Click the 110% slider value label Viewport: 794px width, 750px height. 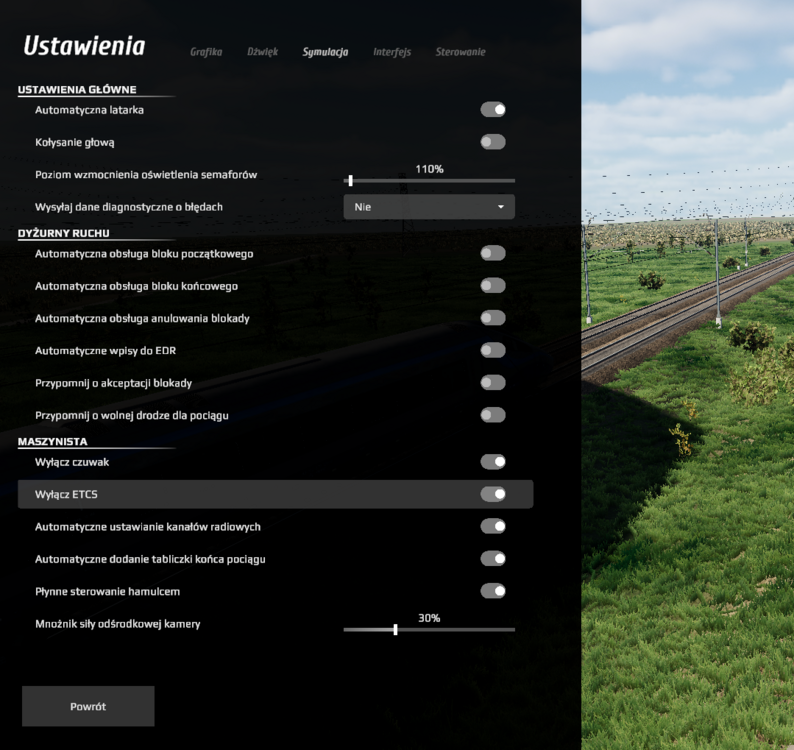429,169
